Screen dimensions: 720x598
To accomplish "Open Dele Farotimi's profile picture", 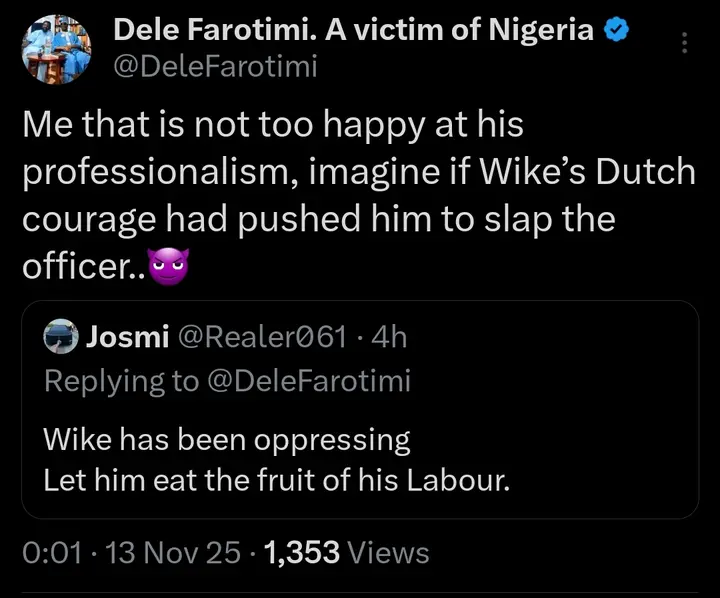I will tap(56, 50).
